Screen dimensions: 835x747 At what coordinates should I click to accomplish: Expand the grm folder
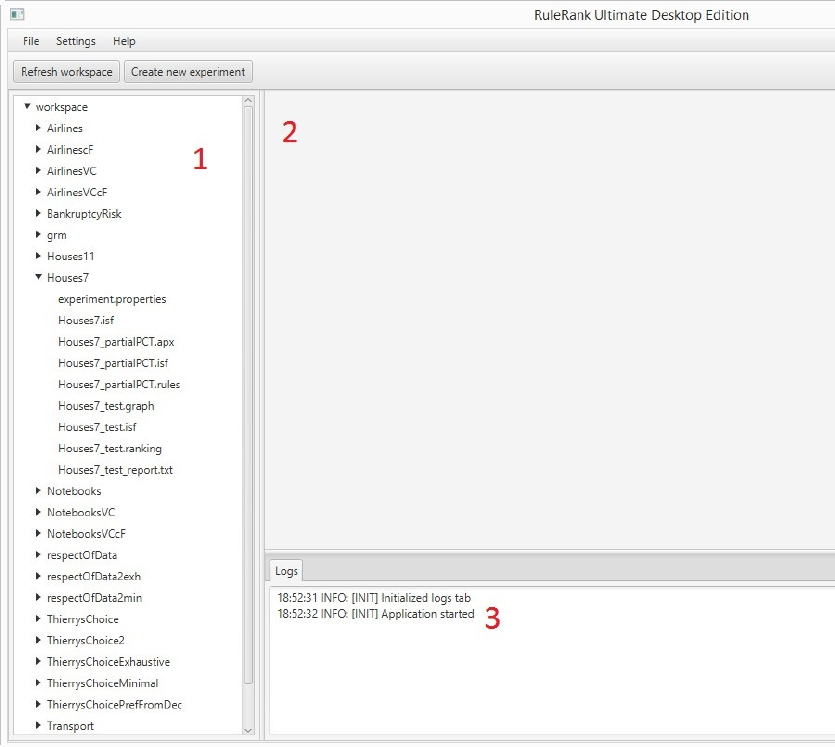(38, 234)
